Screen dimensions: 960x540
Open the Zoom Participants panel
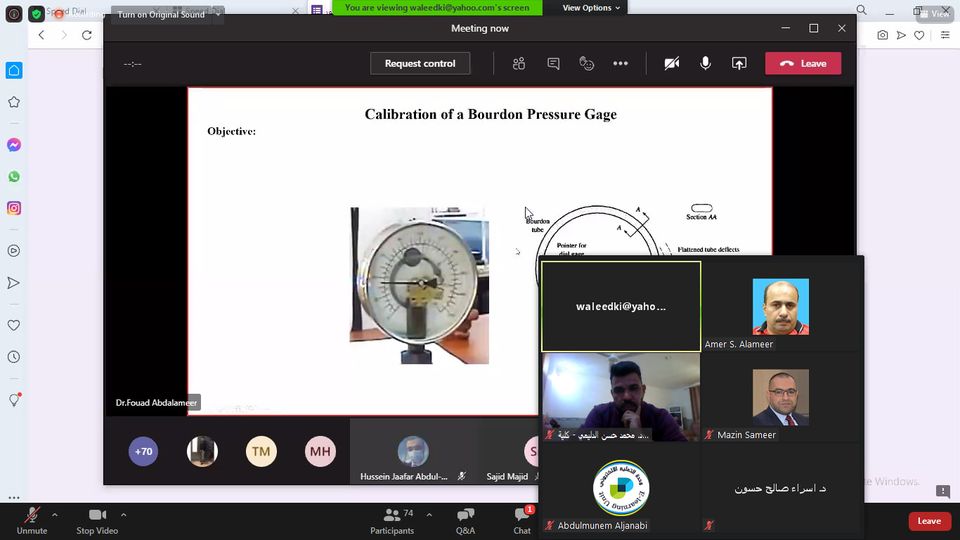392,519
